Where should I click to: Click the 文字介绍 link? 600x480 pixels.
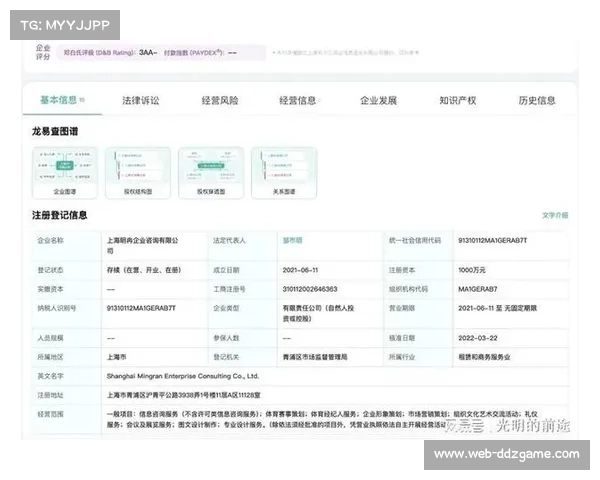tap(555, 215)
